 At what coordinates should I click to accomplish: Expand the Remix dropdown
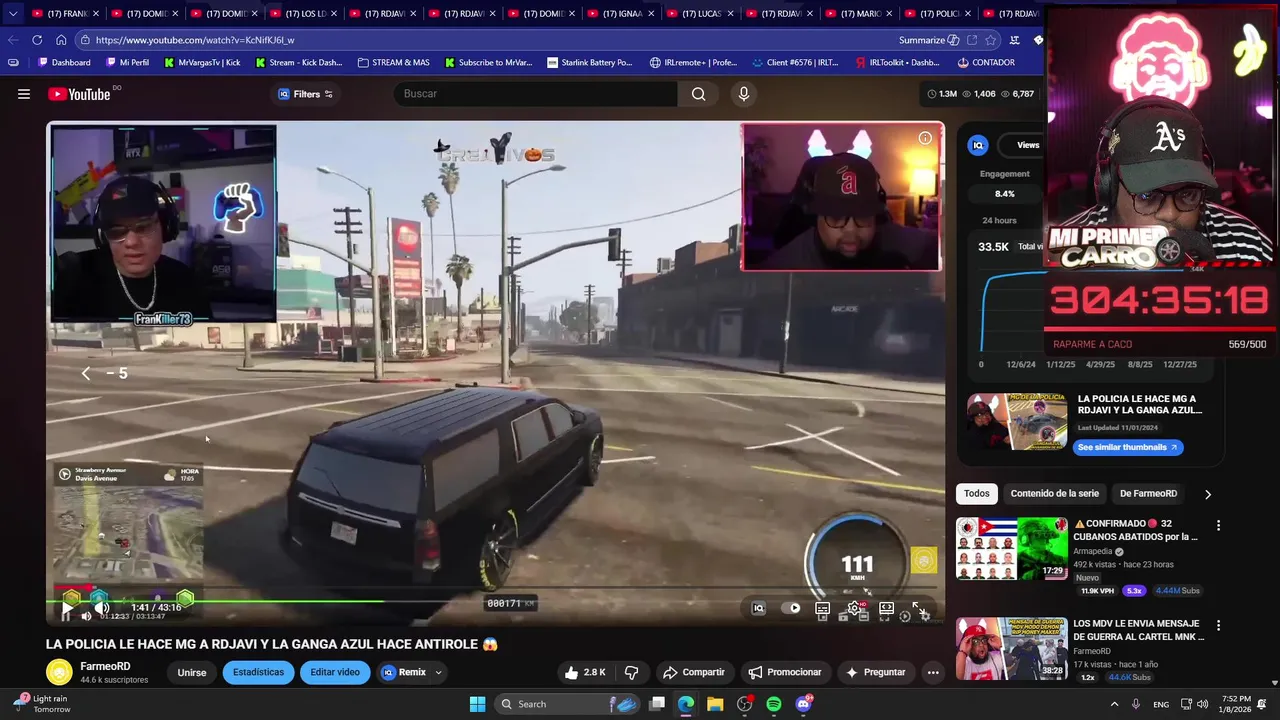pos(412,672)
